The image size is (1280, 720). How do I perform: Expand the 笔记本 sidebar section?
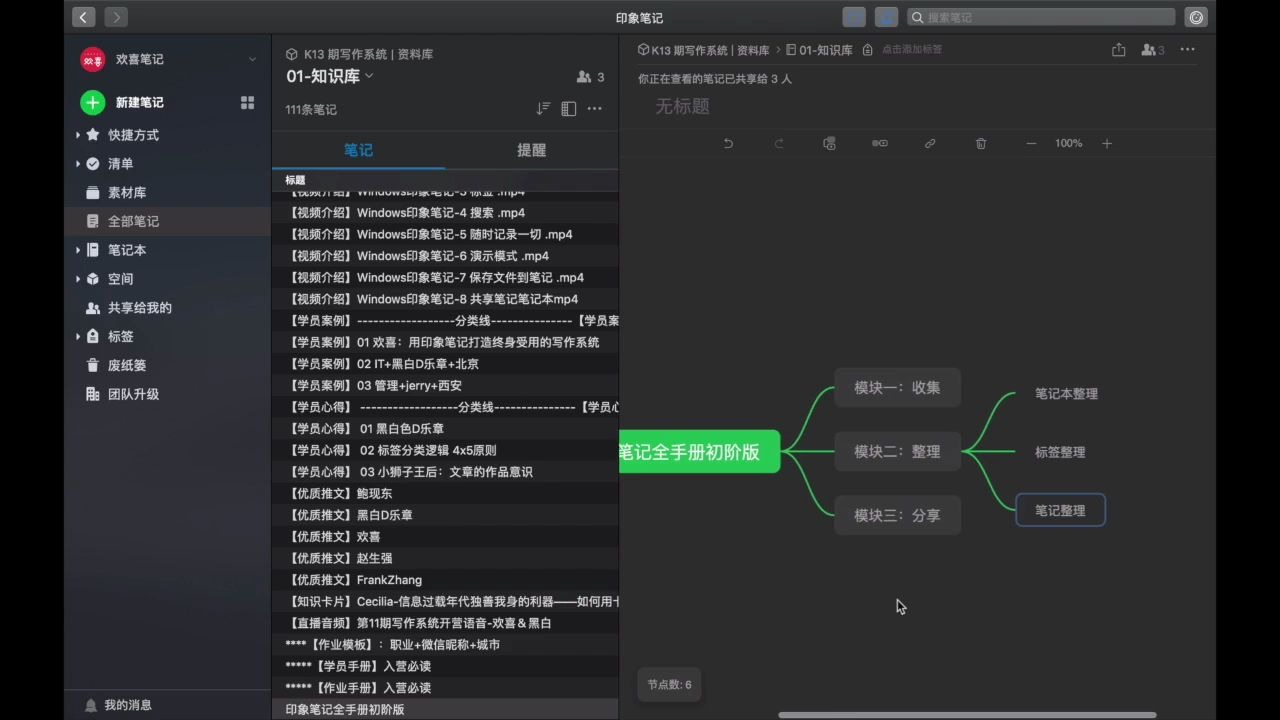(79, 250)
